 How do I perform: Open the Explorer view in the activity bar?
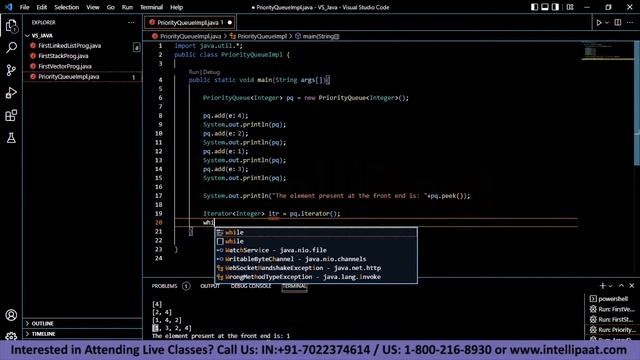click(x=11, y=26)
